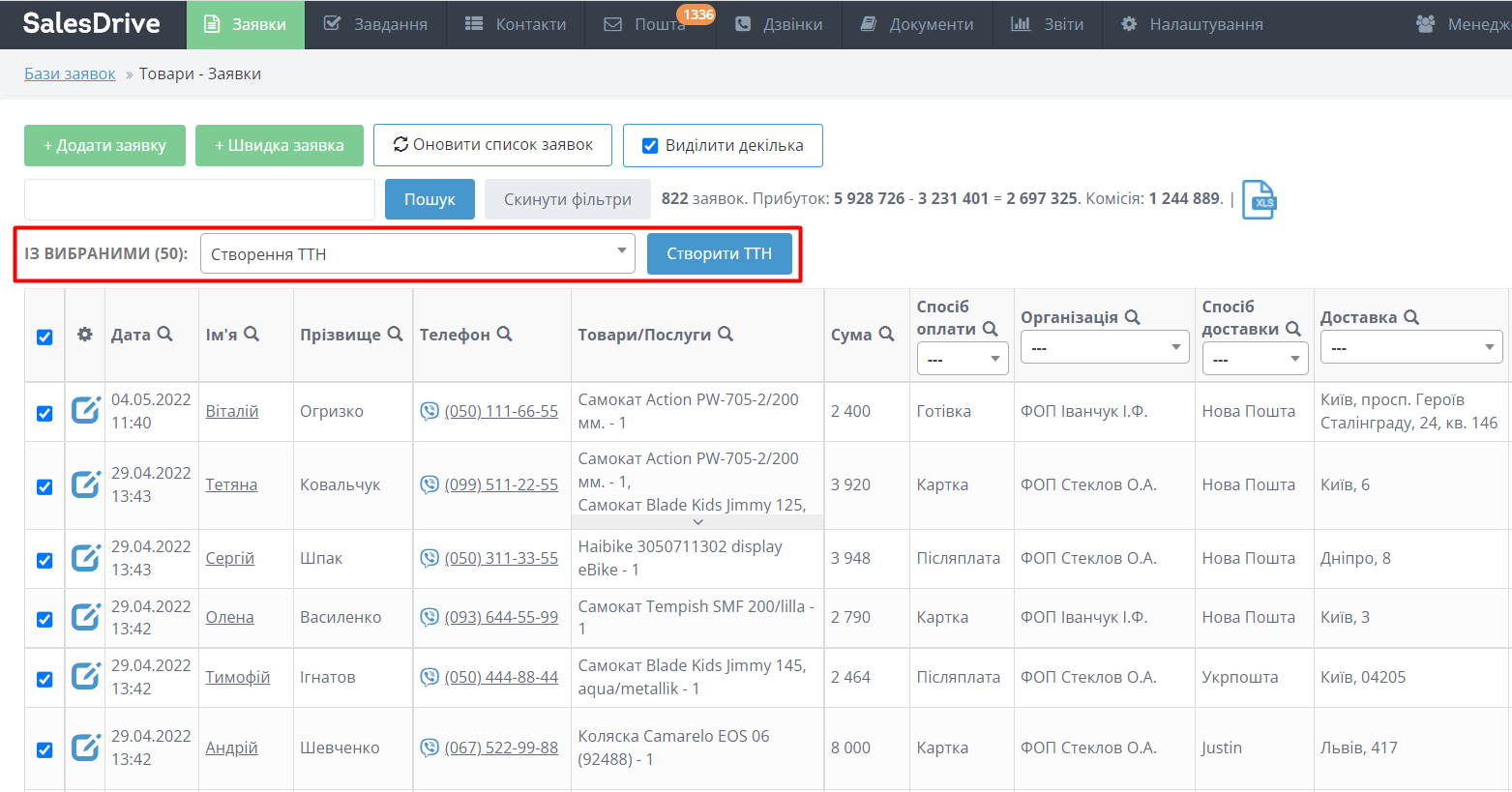Search by date using magnifier icon
Screen dimensions: 1512x792
tap(165, 334)
